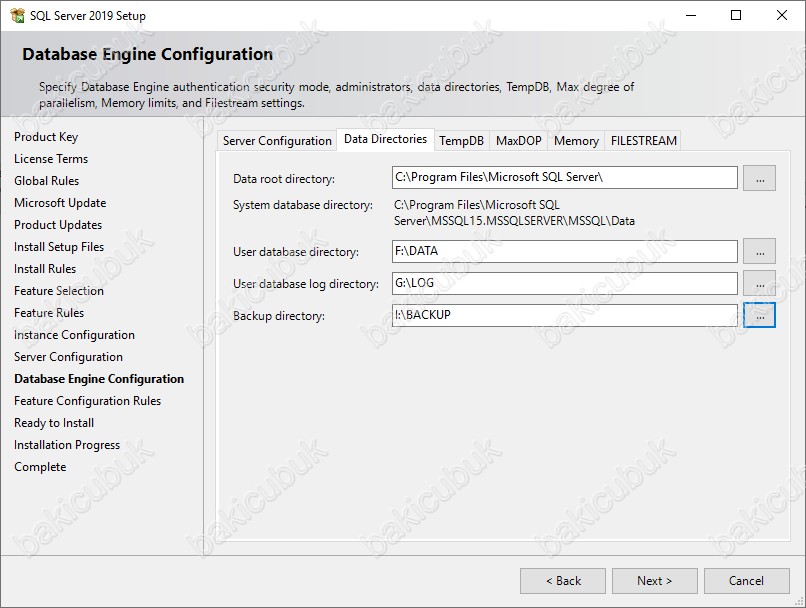Click the Product Updates step
The image size is (806, 608).
[58, 225]
